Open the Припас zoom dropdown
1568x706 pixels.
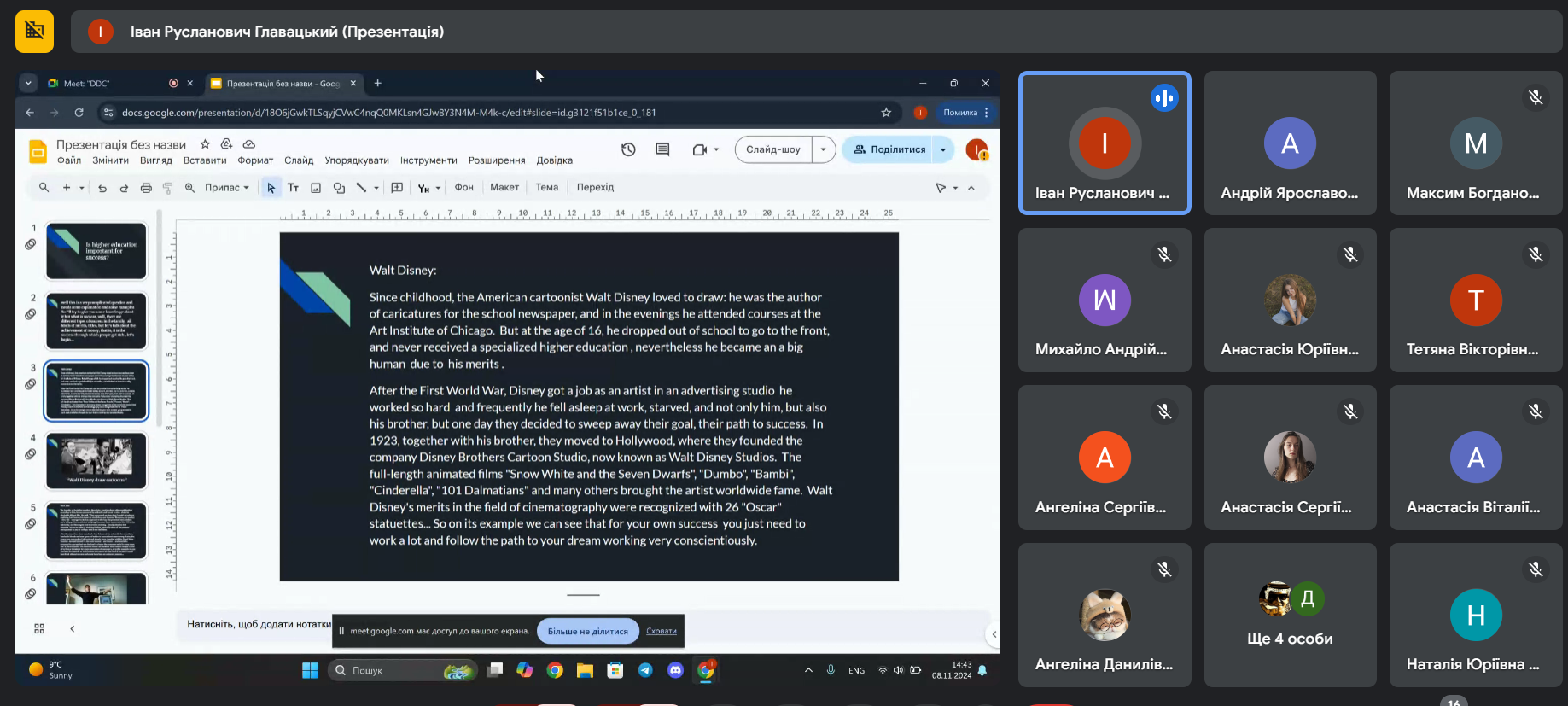[227, 188]
